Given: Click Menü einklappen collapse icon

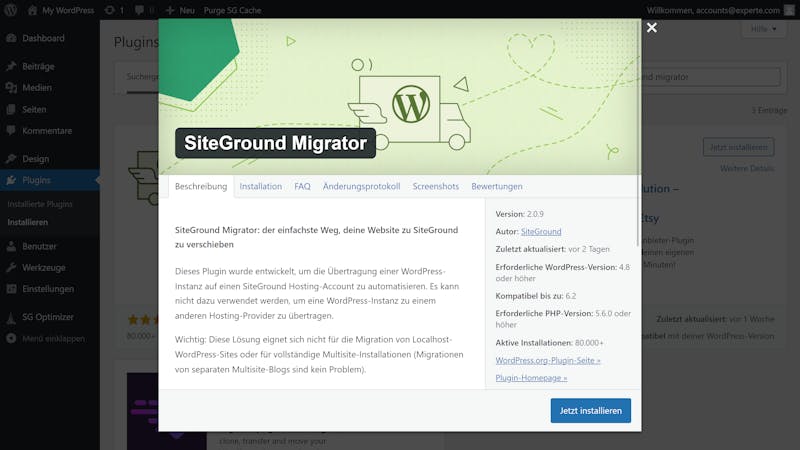Looking at the screenshot, I should pos(11,338).
